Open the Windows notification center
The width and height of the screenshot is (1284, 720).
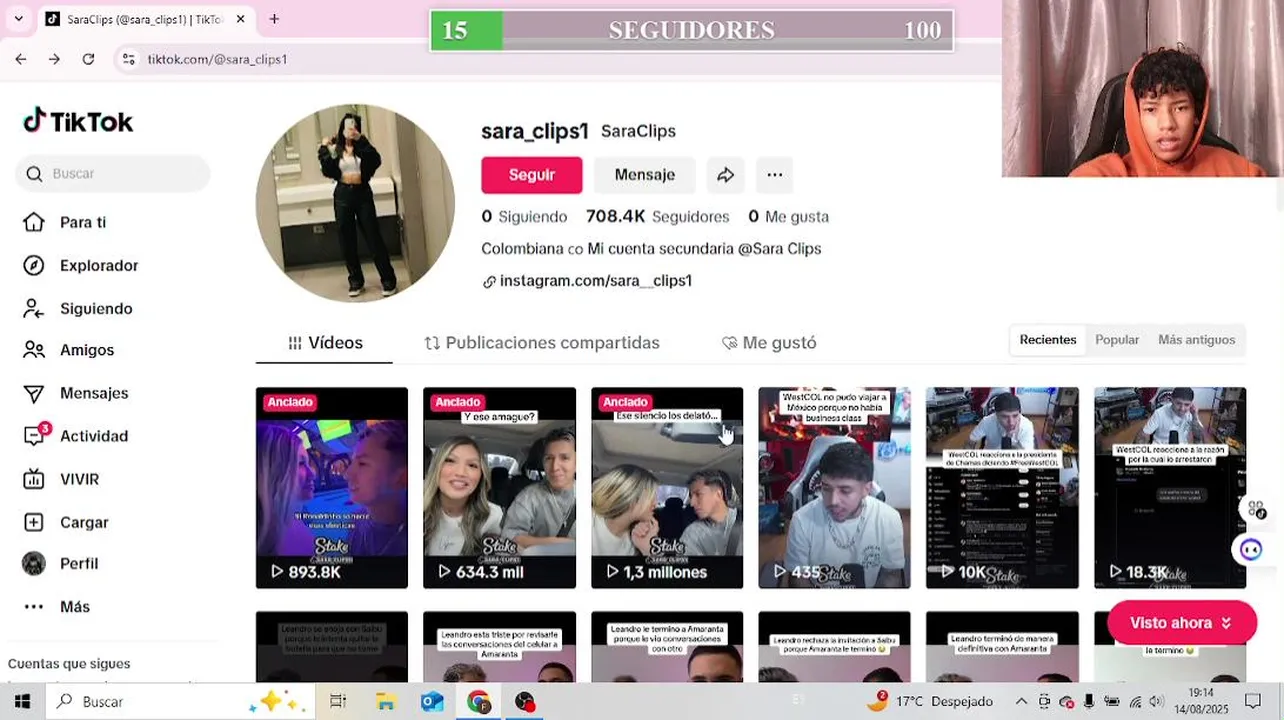(1252, 702)
